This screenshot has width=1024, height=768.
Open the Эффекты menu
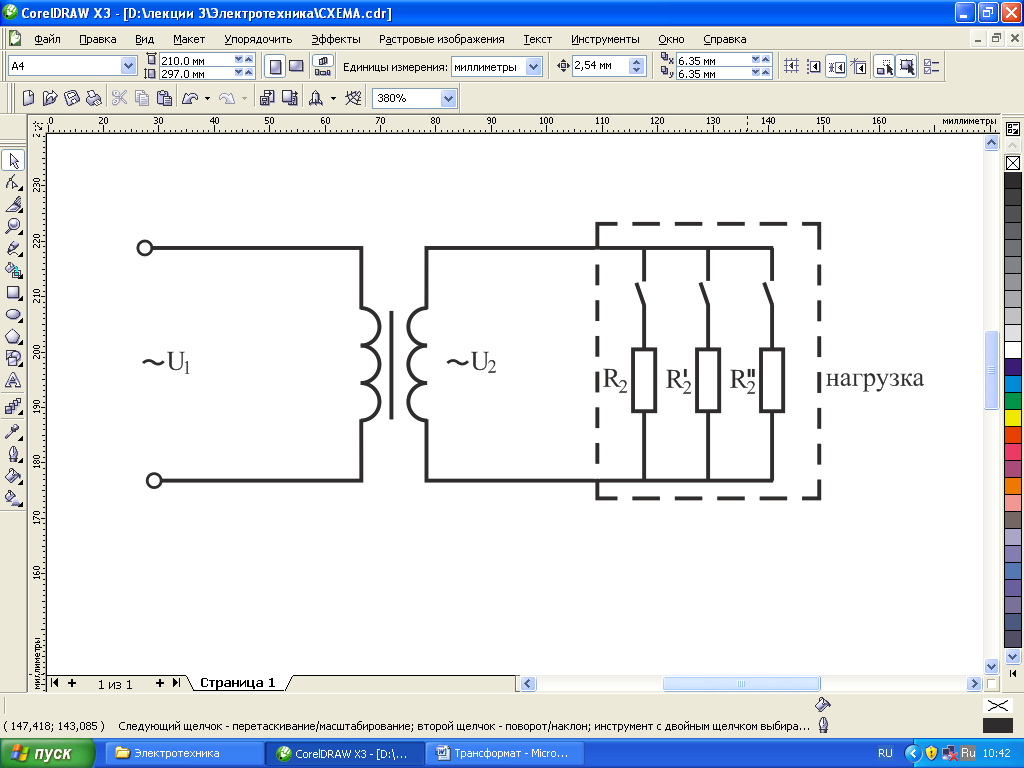(x=336, y=39)
